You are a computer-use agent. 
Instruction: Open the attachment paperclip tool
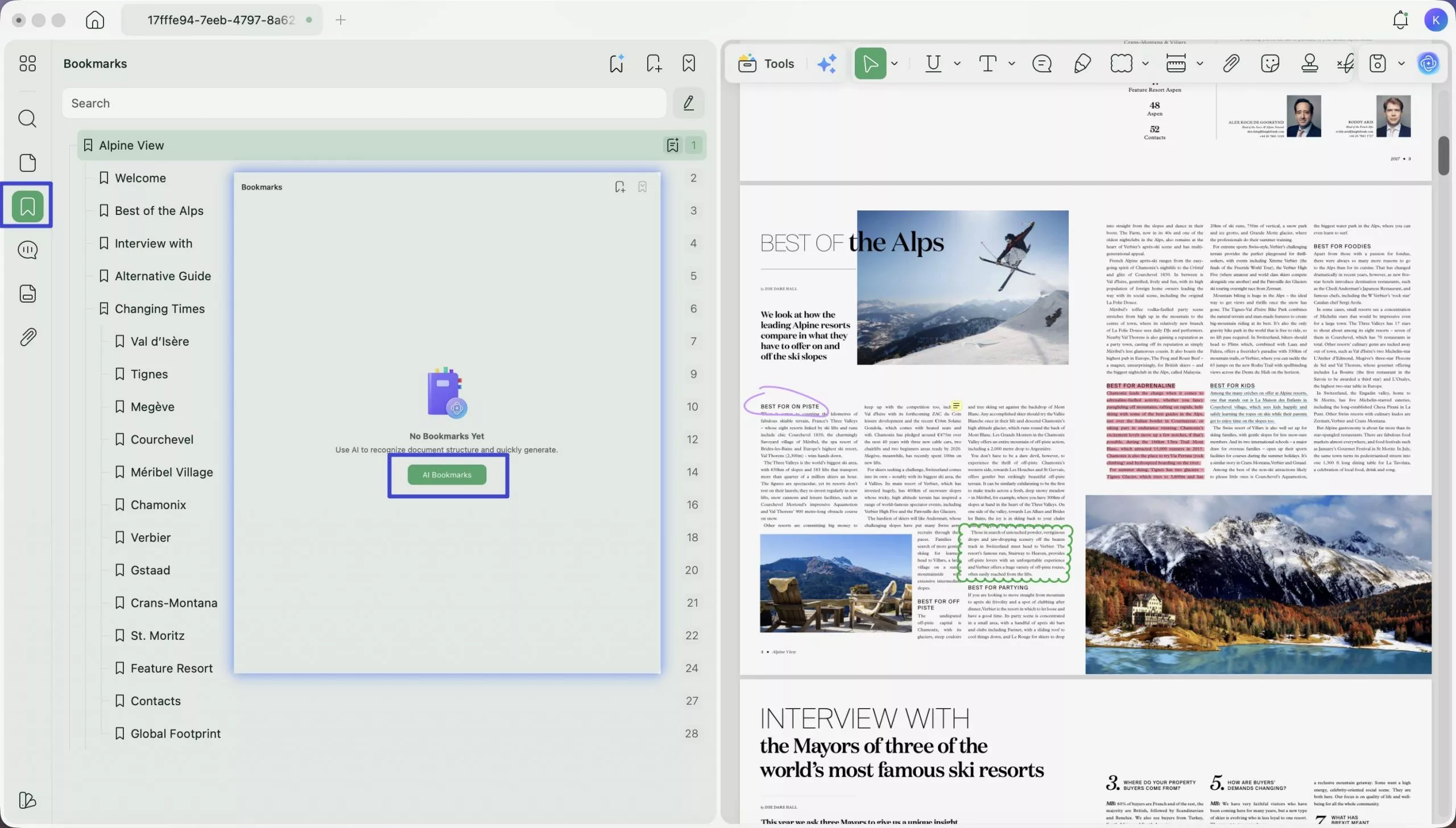pos(1230,63)
